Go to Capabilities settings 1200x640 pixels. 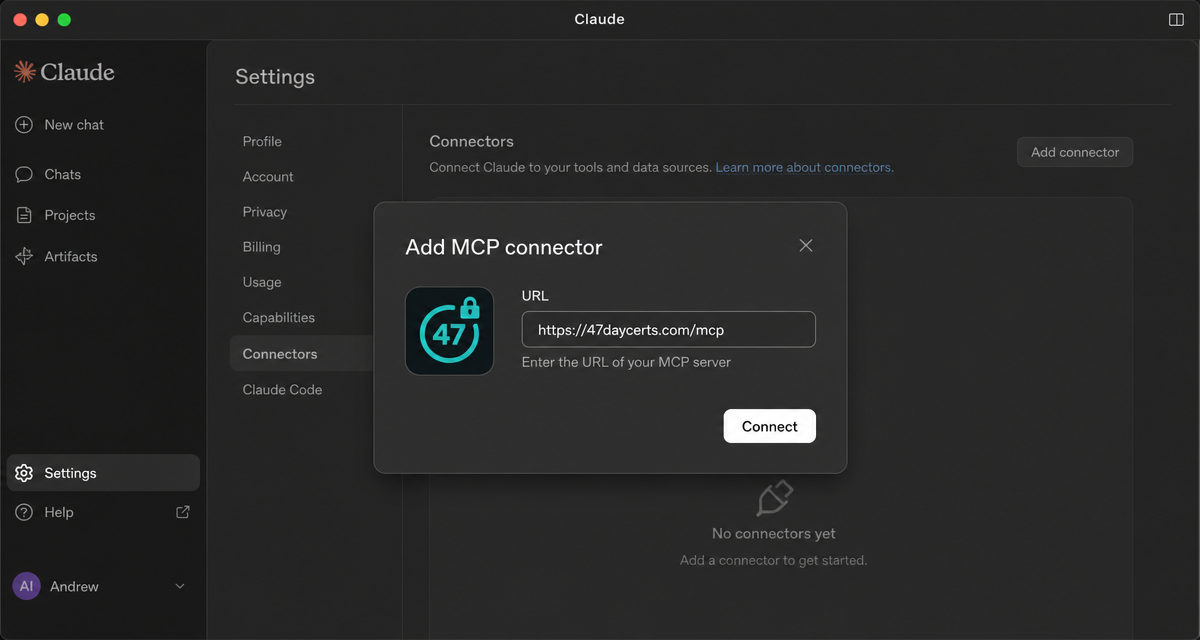tap(279, 317)
